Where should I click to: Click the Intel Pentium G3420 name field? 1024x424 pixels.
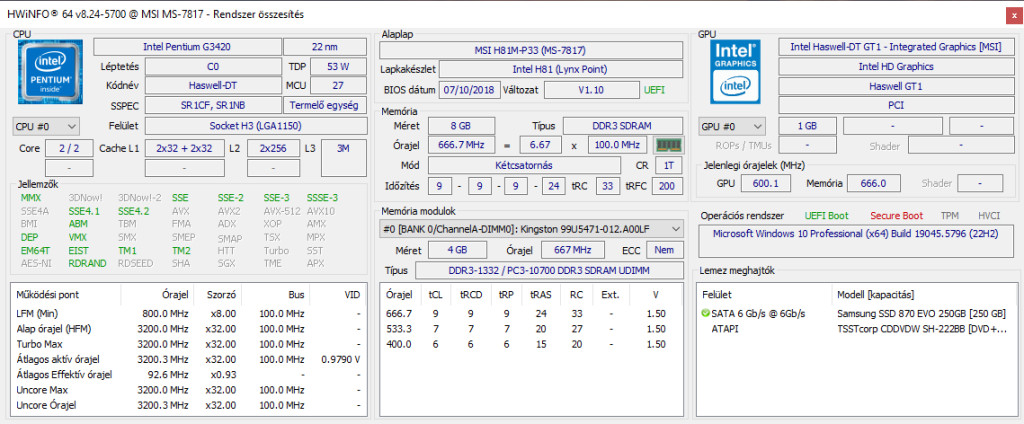click(187, 47)
